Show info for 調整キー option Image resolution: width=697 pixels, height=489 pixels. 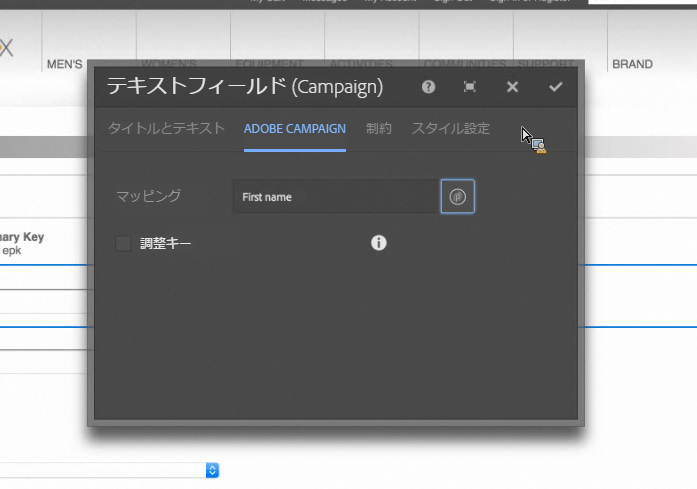click(378, 243)
